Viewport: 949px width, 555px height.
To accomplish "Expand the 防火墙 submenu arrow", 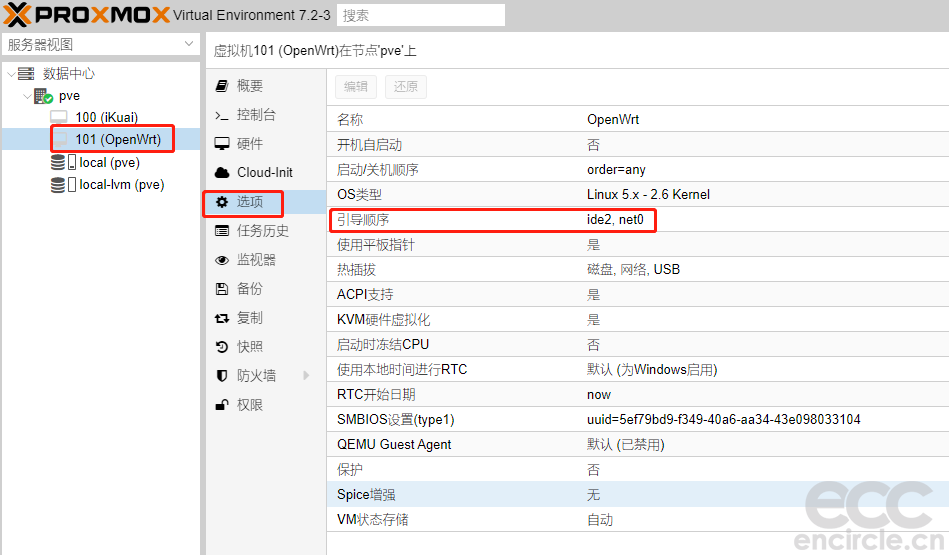I will pos(306,376).
